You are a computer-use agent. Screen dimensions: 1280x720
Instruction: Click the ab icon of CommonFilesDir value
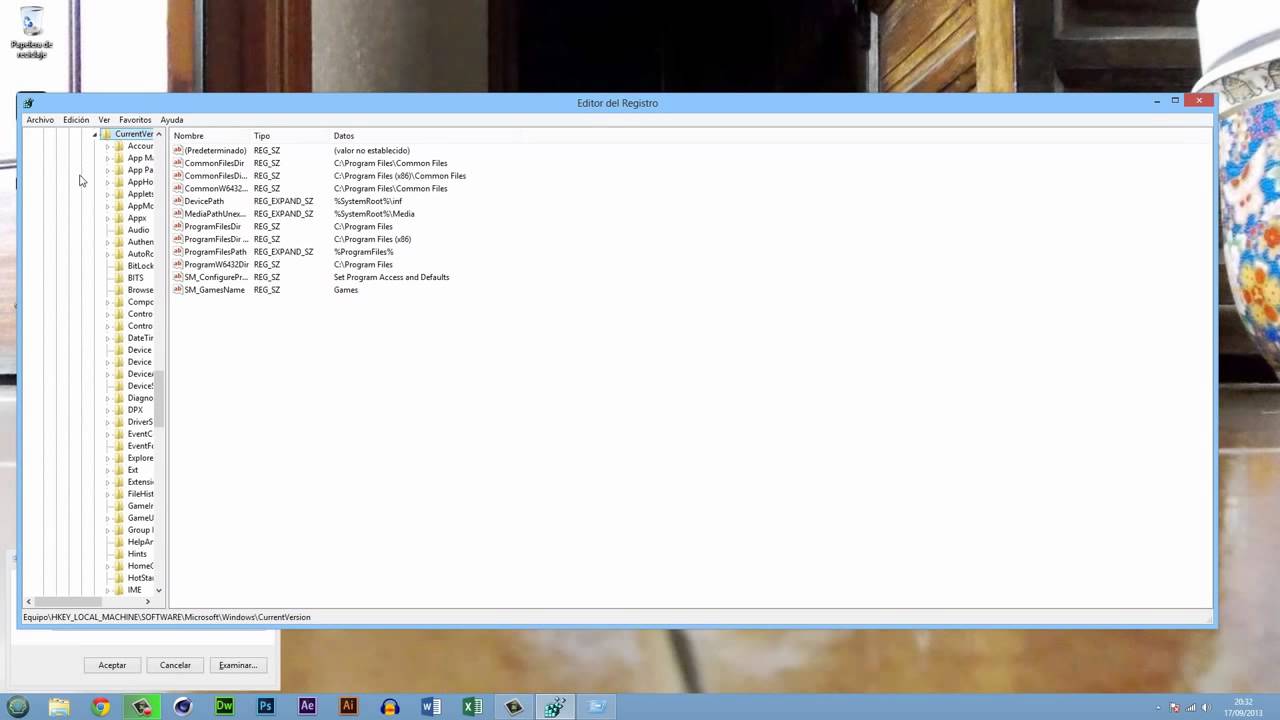[x=178, y=163]
